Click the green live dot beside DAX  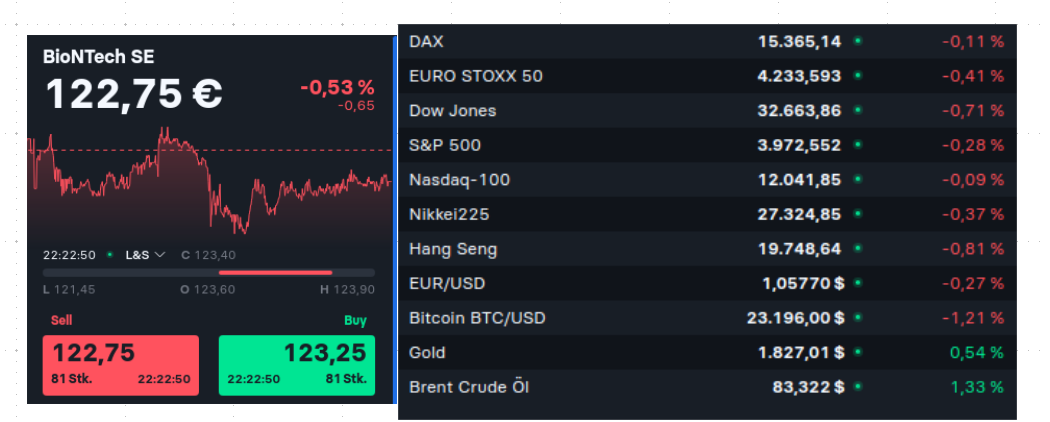(x=858, y=42)
